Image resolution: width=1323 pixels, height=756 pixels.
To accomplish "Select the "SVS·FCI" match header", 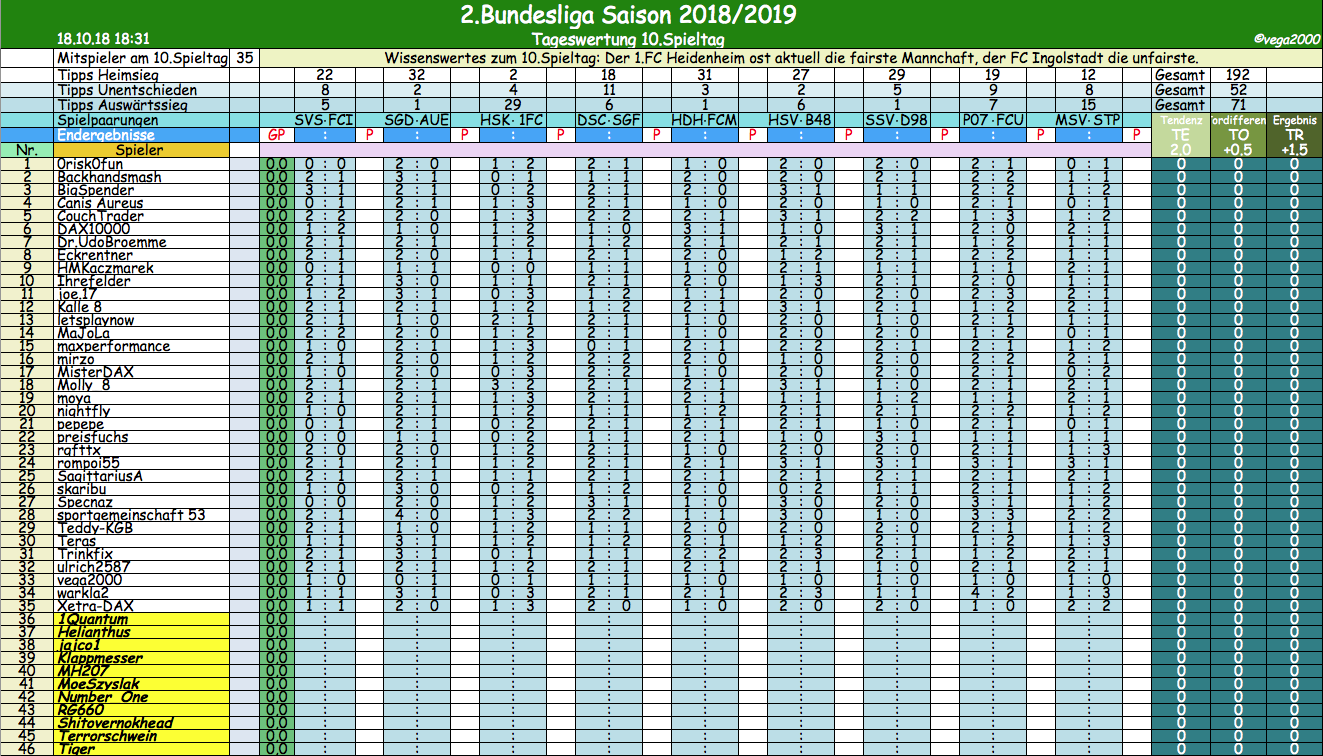I will pyautogui.click(x=325, y=120).
